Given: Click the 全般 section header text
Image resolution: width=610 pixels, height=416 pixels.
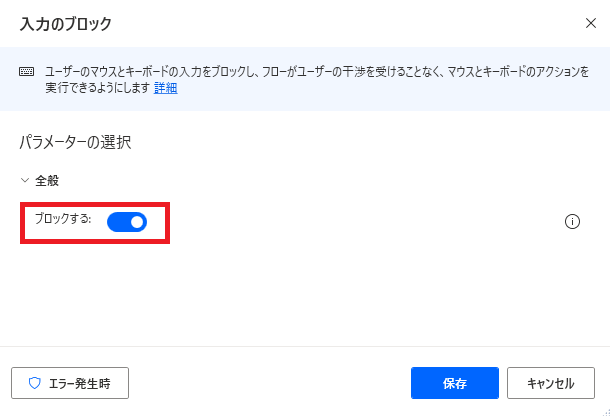Looking at the screenshot, I should pos(47,181).
